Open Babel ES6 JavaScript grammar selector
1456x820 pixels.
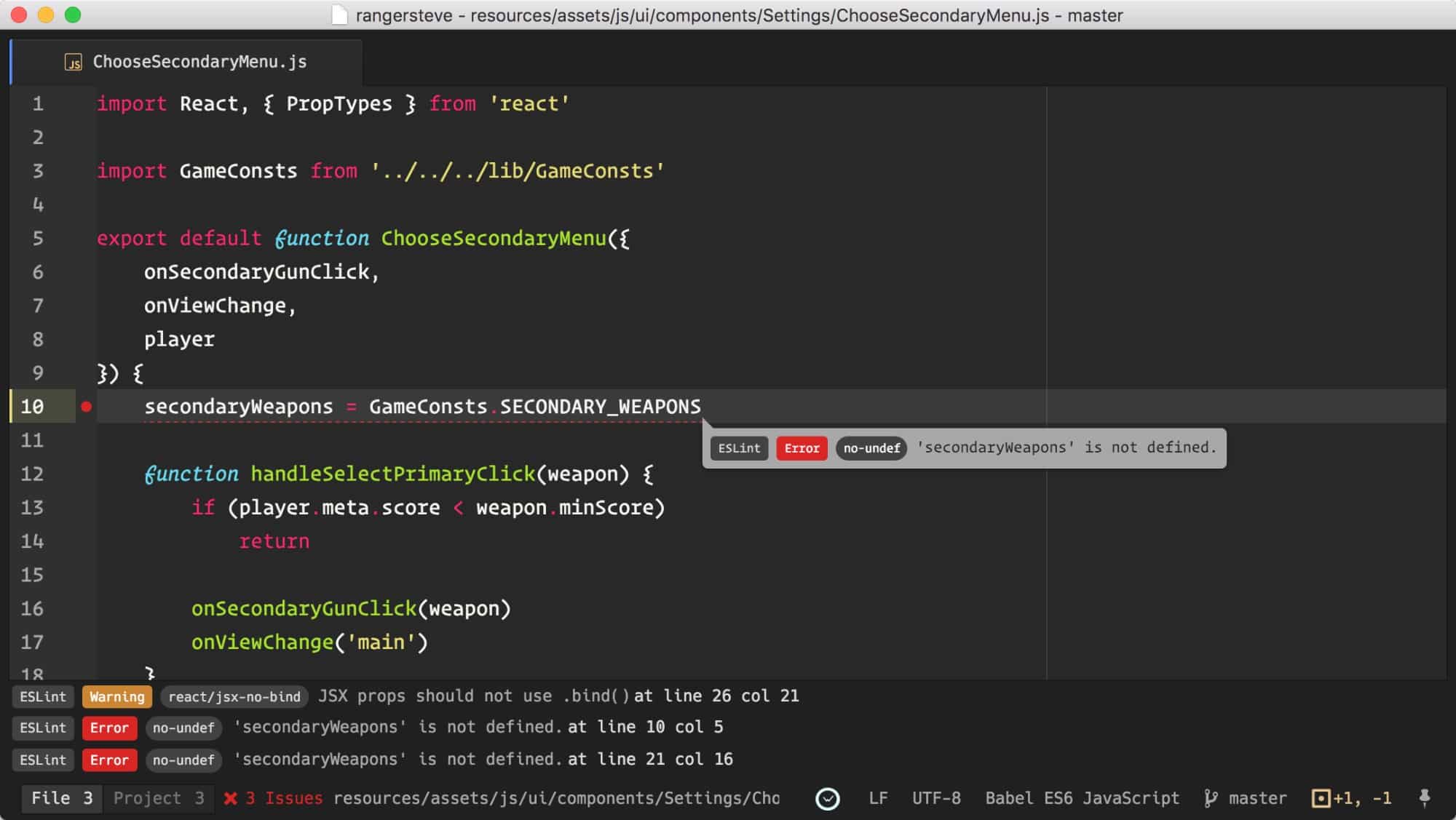coord(1082,798)
